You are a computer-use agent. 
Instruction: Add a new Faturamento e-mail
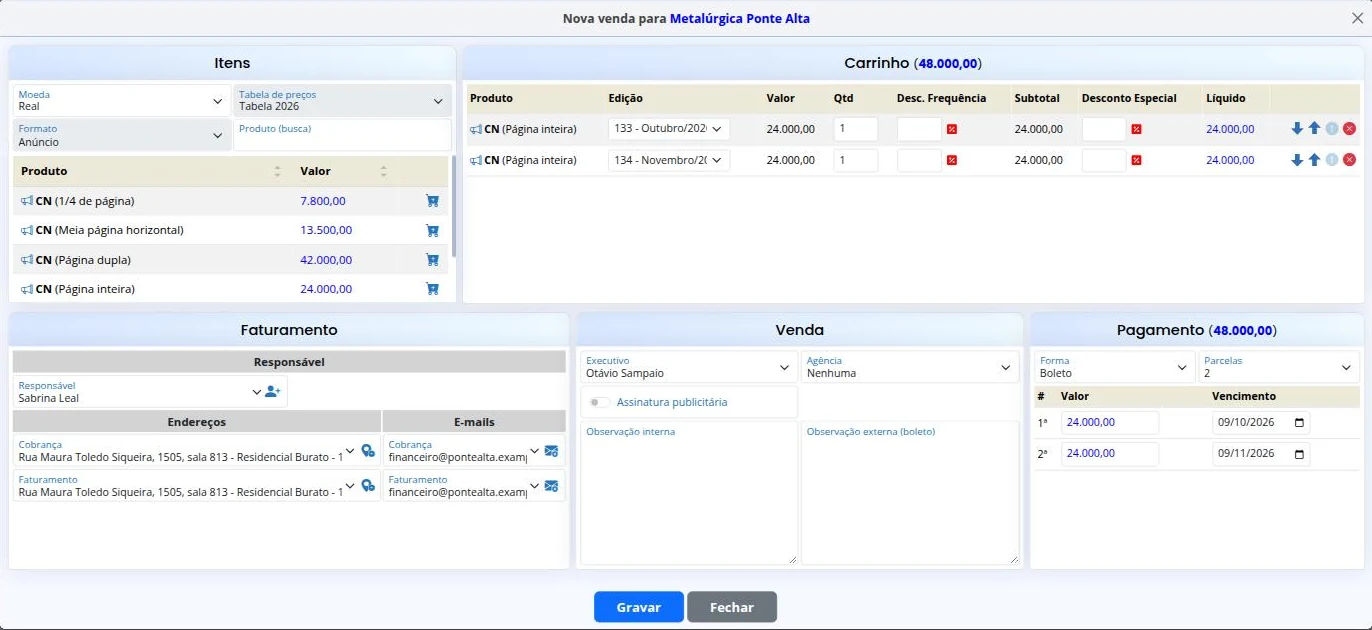[551, 486]
